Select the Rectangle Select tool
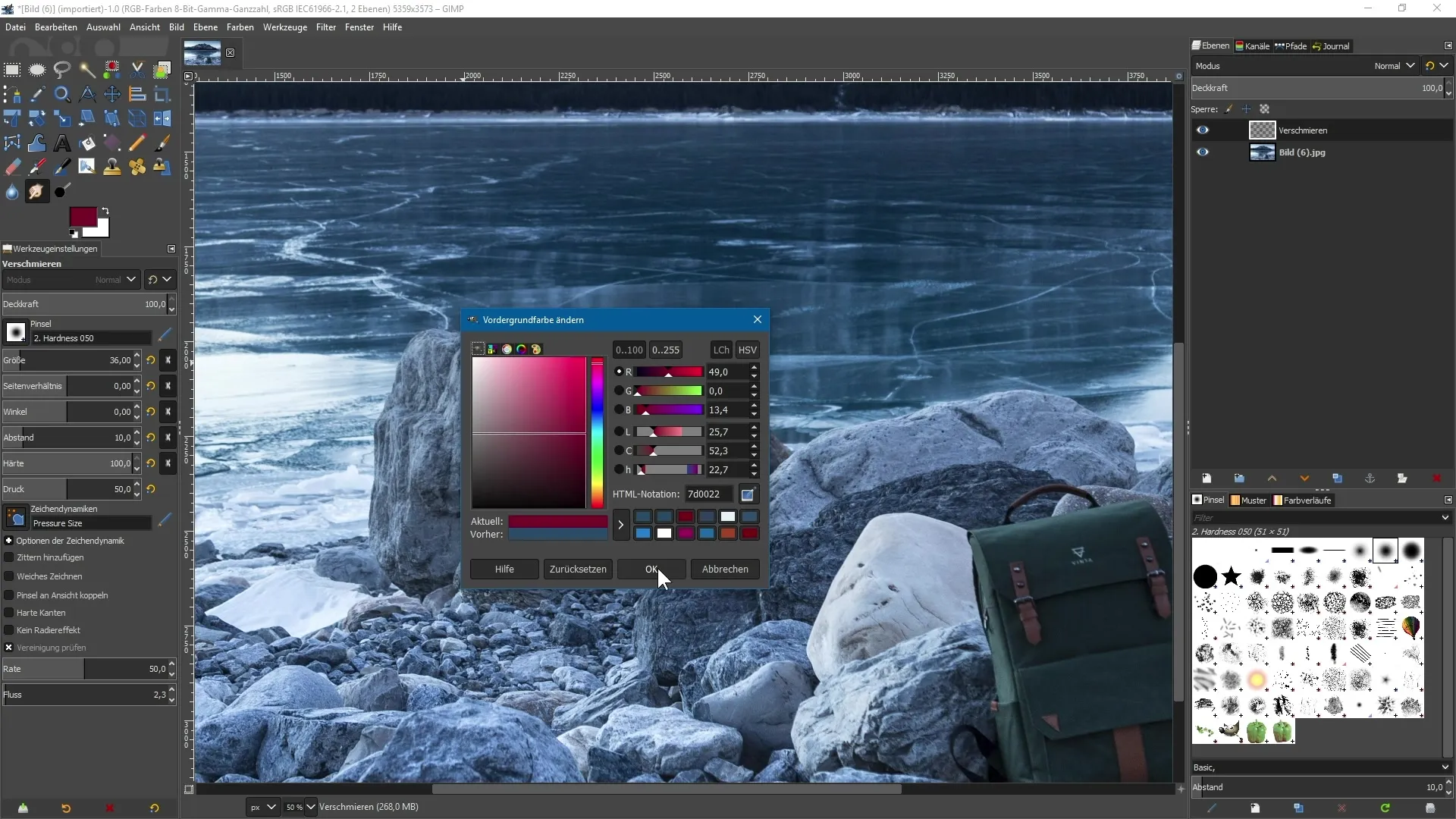 pyautogui.click(x=12, y=70)
